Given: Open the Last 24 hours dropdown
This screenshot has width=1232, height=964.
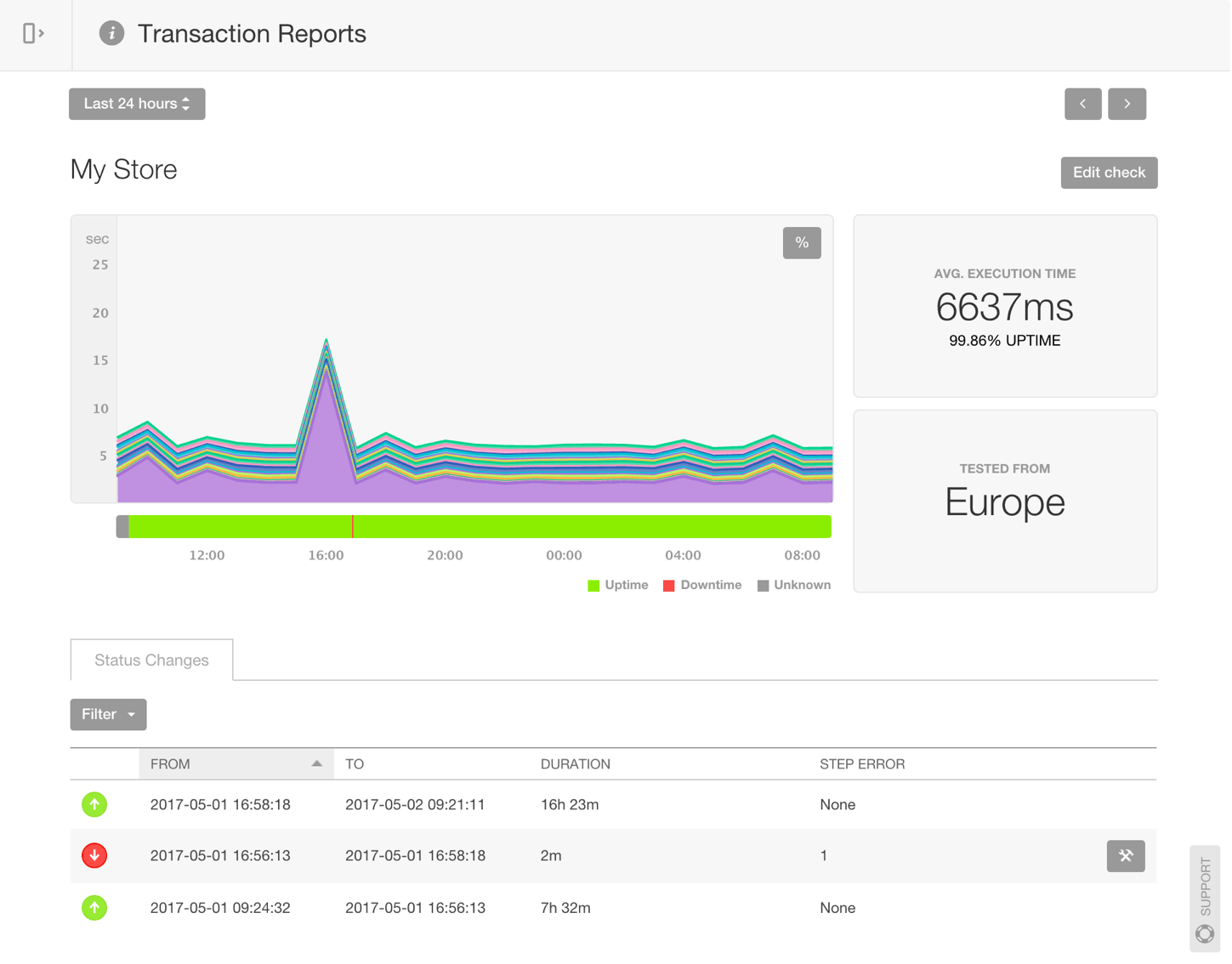Looking at the screenshot, I should coord(137,104).
